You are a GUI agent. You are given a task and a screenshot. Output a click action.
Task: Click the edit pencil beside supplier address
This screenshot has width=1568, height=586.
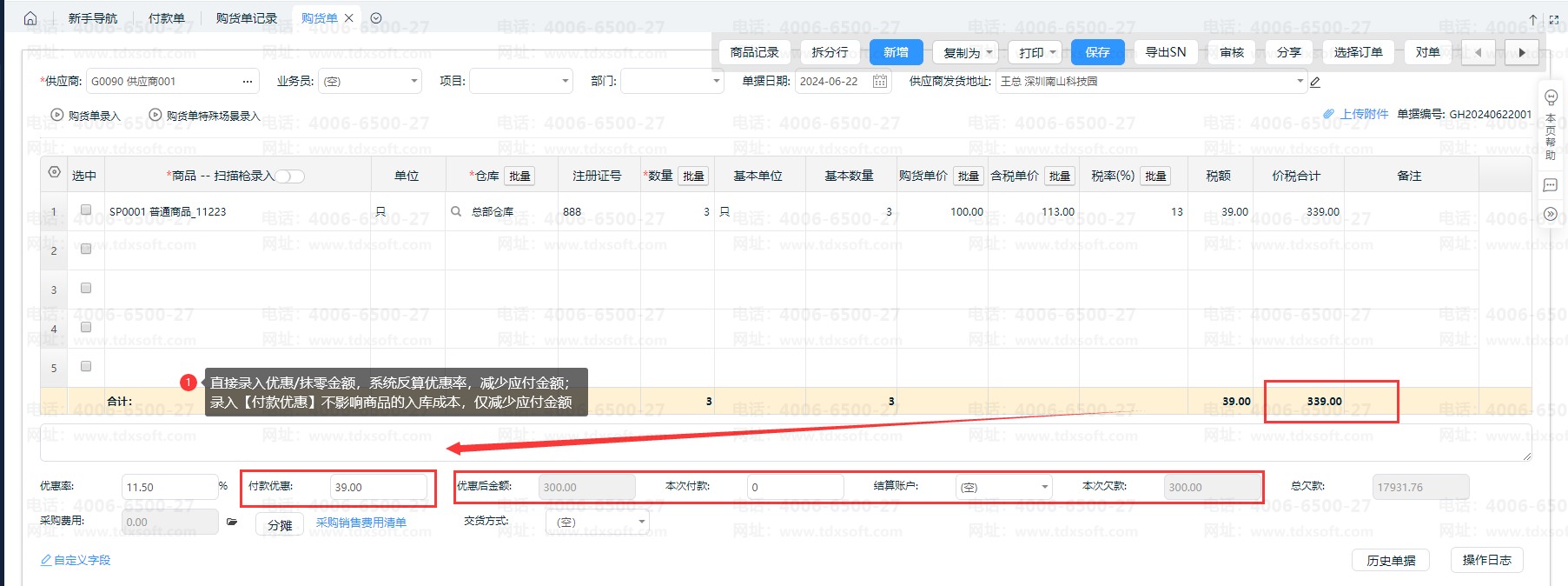[1315, 82]
